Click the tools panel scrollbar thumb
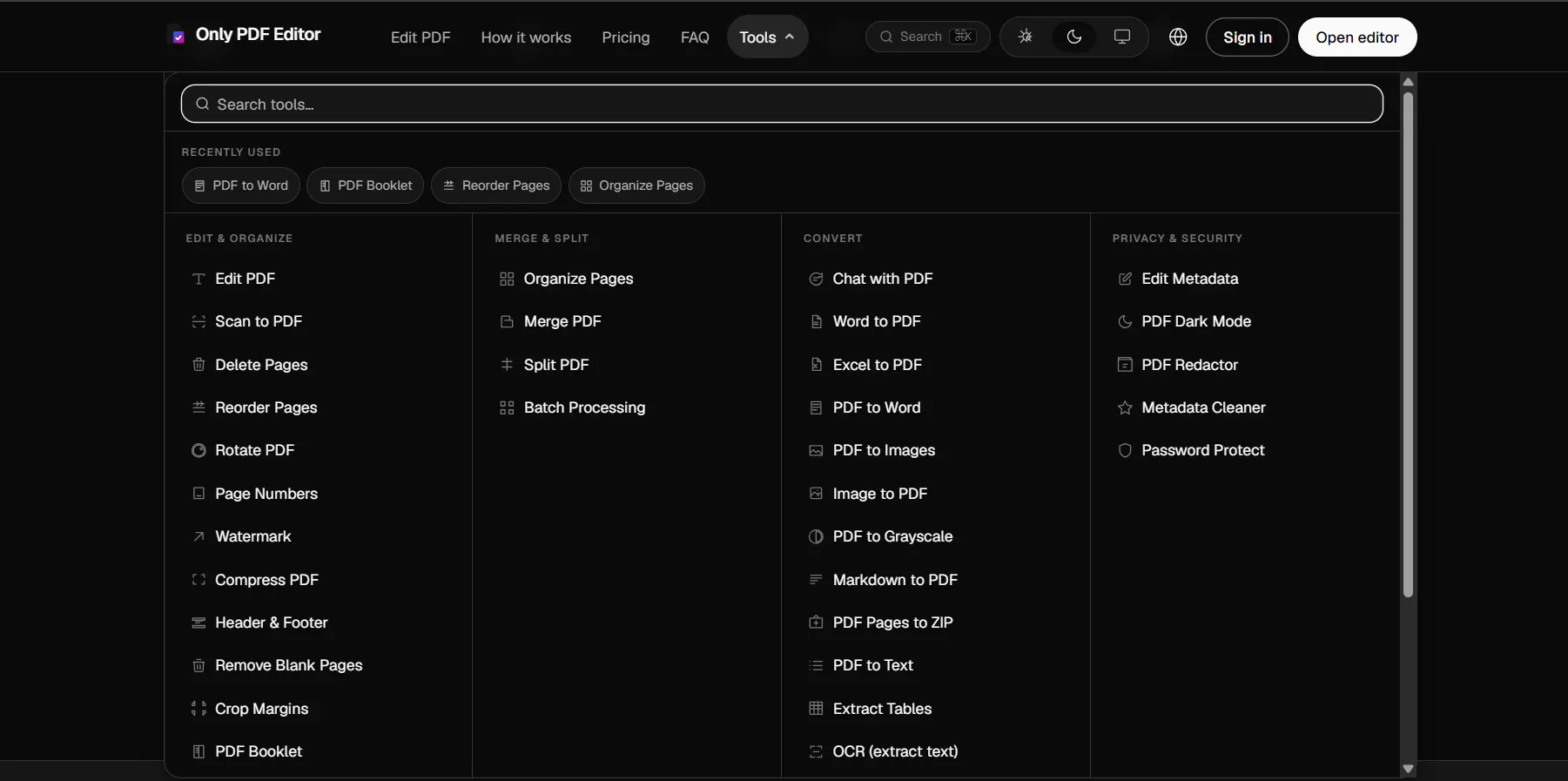Screen dimensions: 1568x781 1408,345
